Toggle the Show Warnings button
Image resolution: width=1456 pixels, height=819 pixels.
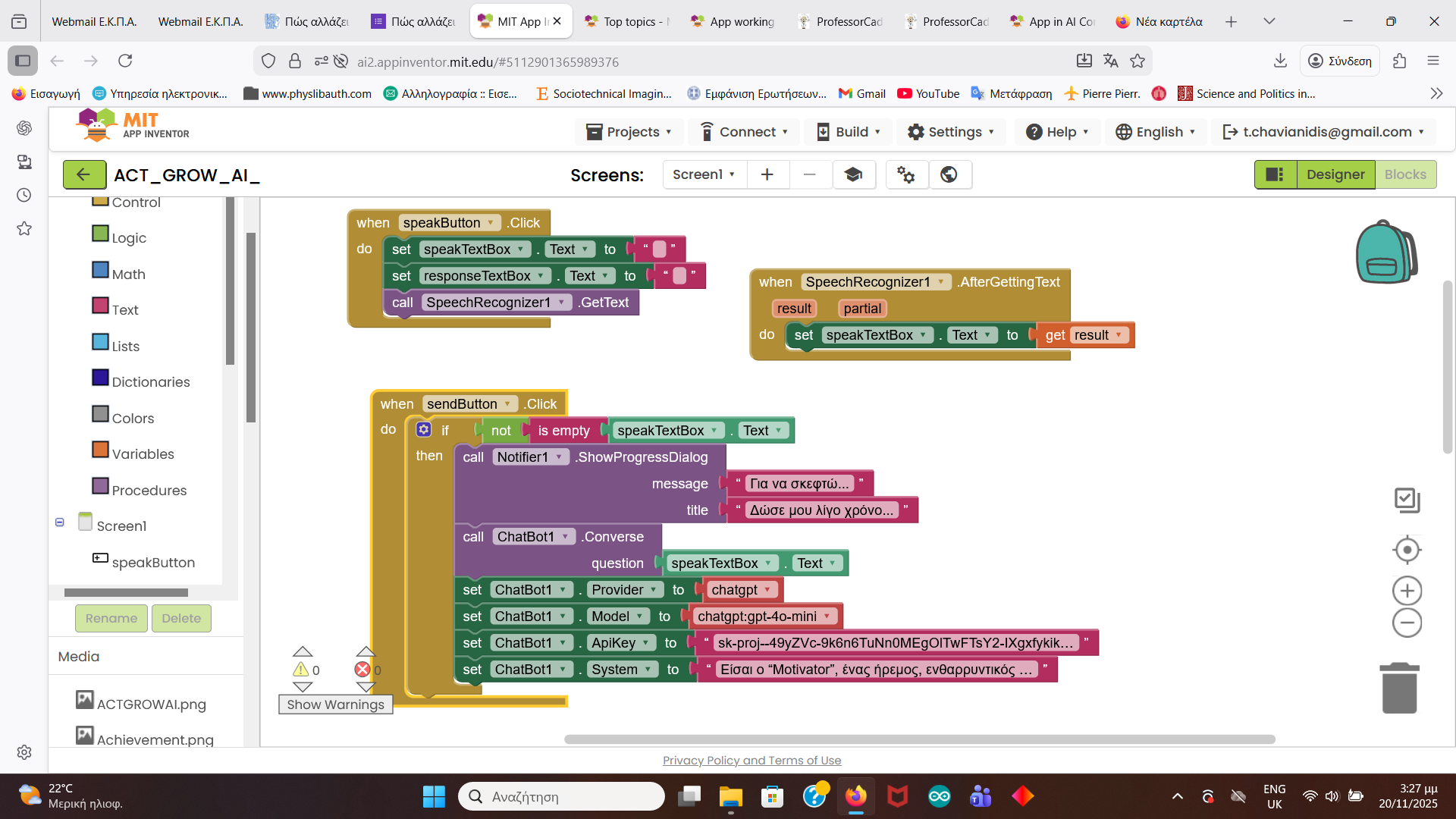pyautogui.click(x=335, y=704)
